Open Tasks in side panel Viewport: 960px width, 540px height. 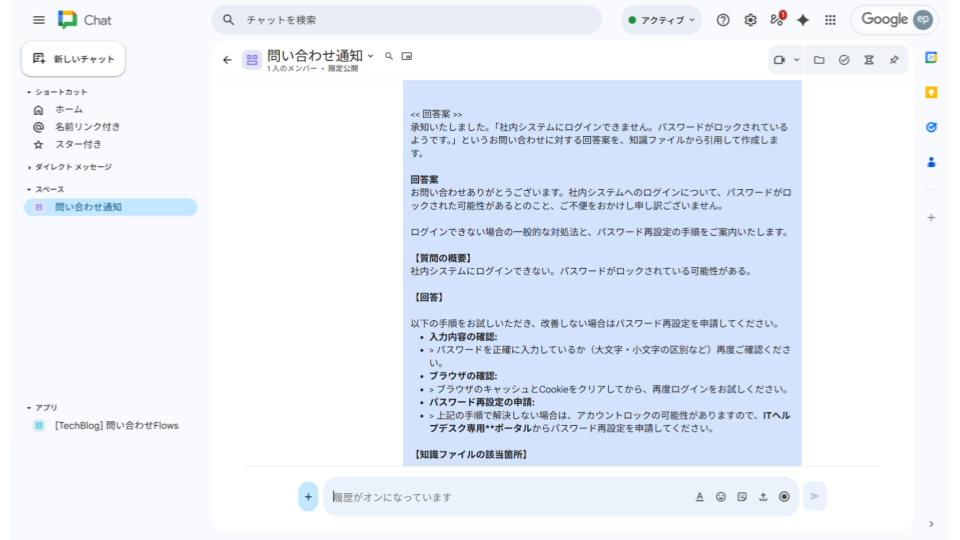(x=931, y=127)
